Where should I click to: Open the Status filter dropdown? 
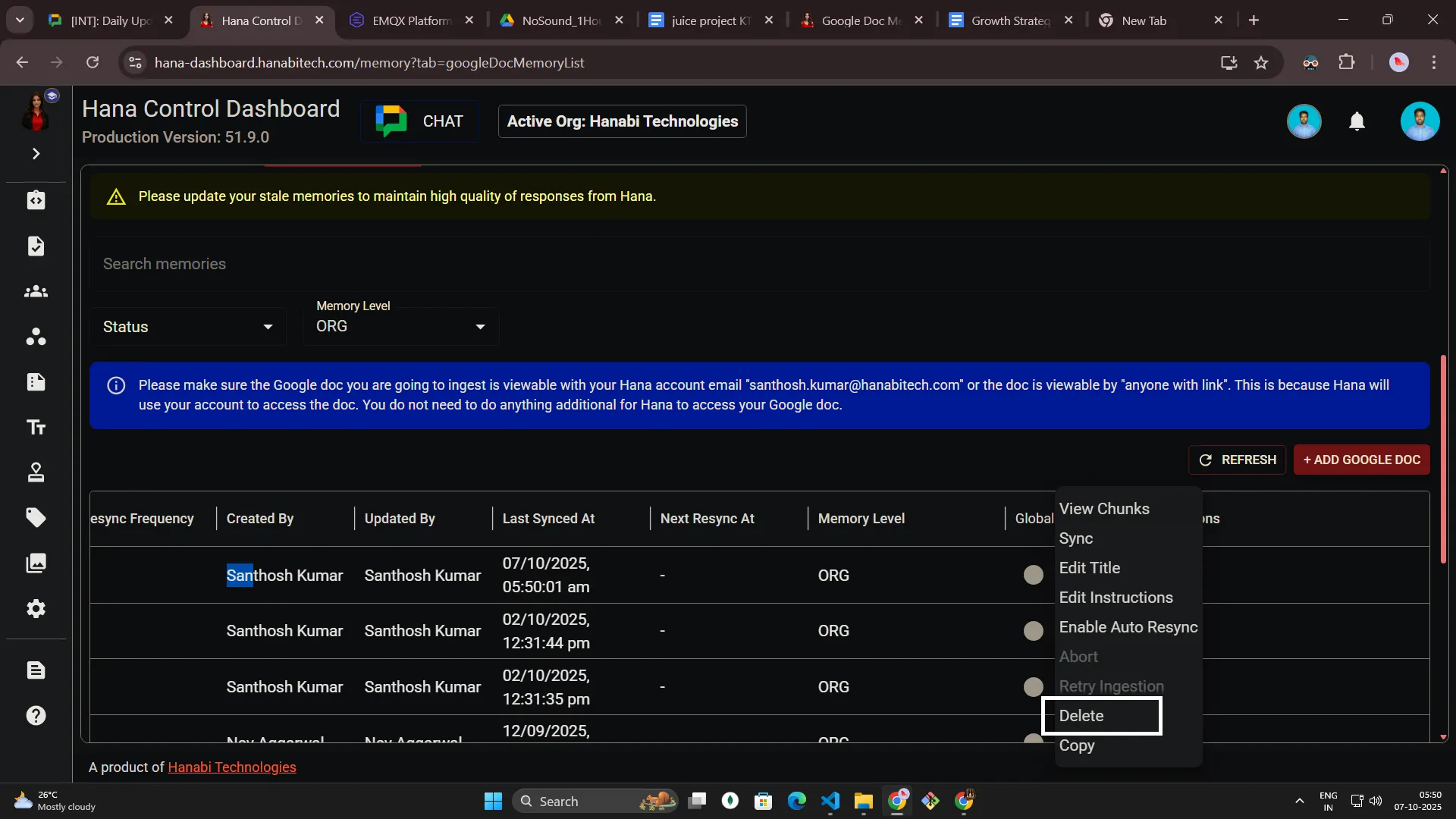(x=187, y=326)
